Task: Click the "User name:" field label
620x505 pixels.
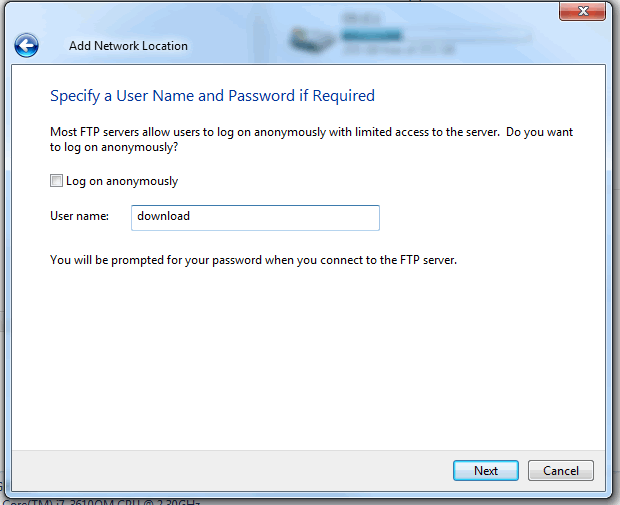Action: click(x=79, y=216)
